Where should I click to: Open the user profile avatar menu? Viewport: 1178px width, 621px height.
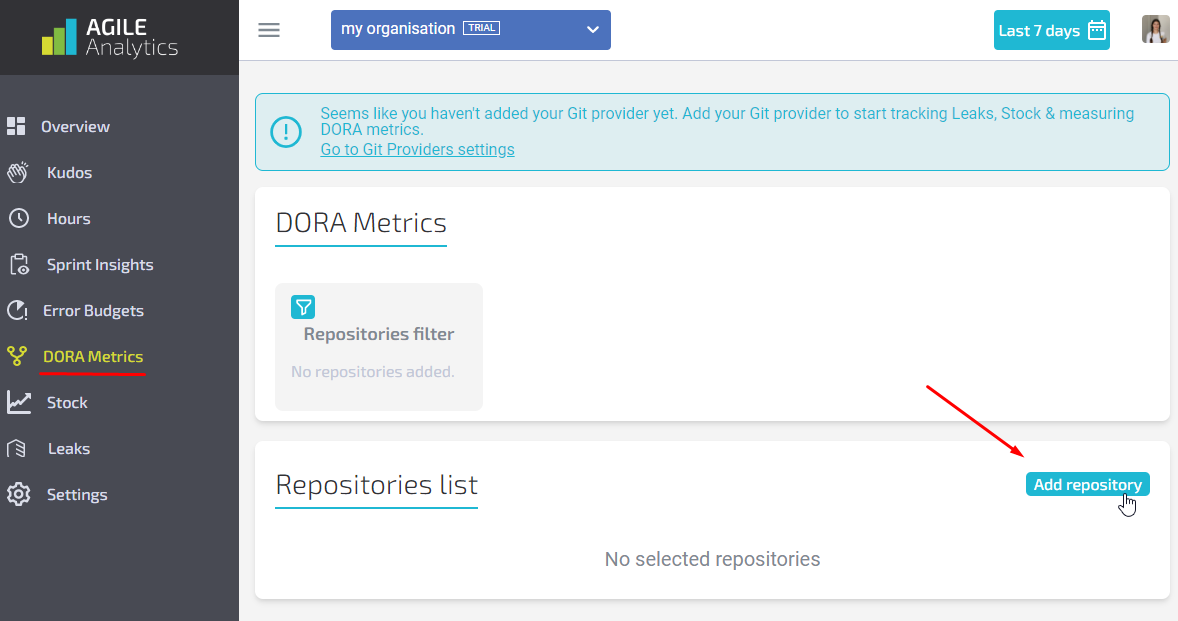[1155, 30]
